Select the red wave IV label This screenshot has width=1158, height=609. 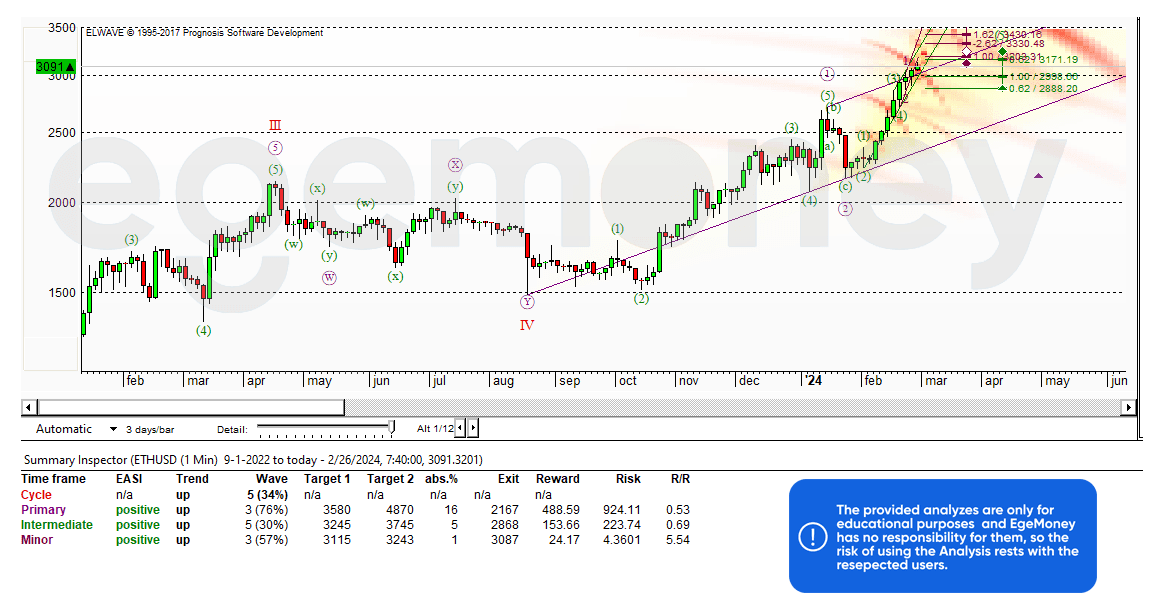click(x=527, y=325)
